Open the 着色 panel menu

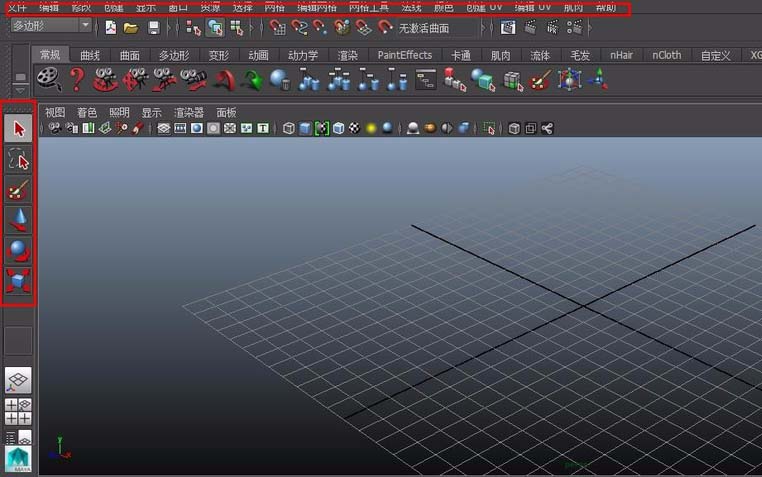(87, 112)
